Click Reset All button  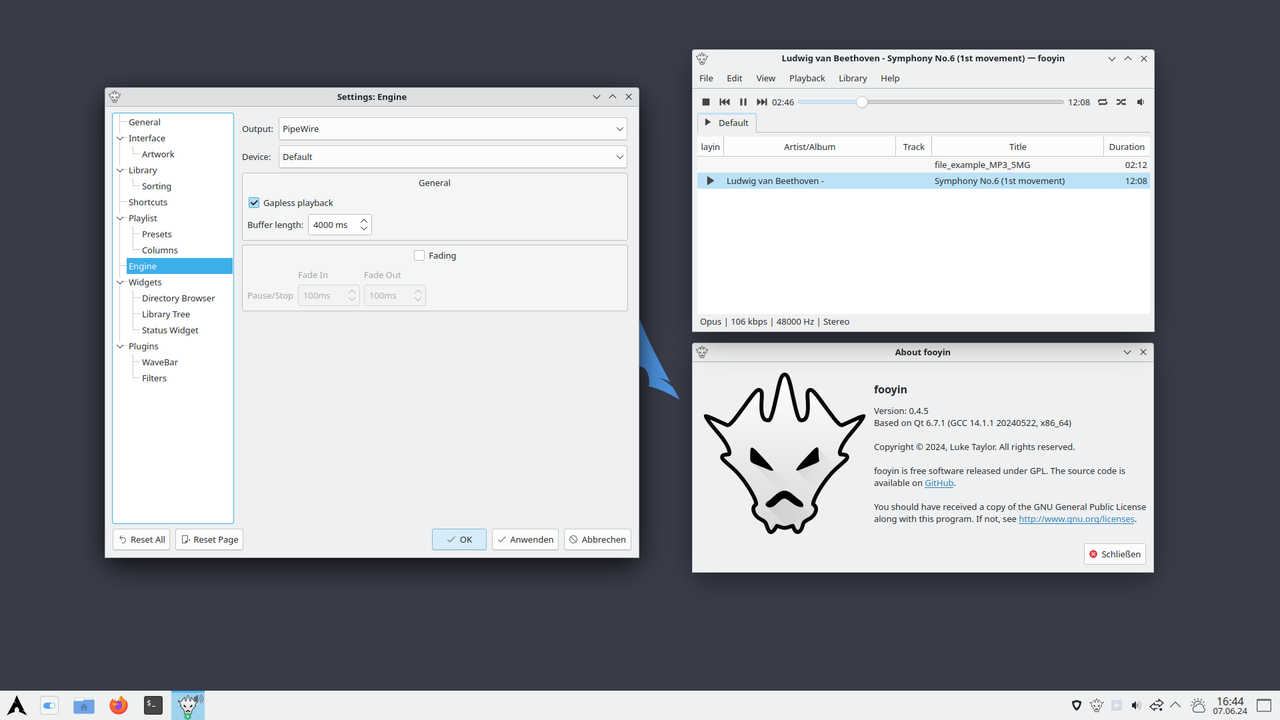click(x=141, y=539)
